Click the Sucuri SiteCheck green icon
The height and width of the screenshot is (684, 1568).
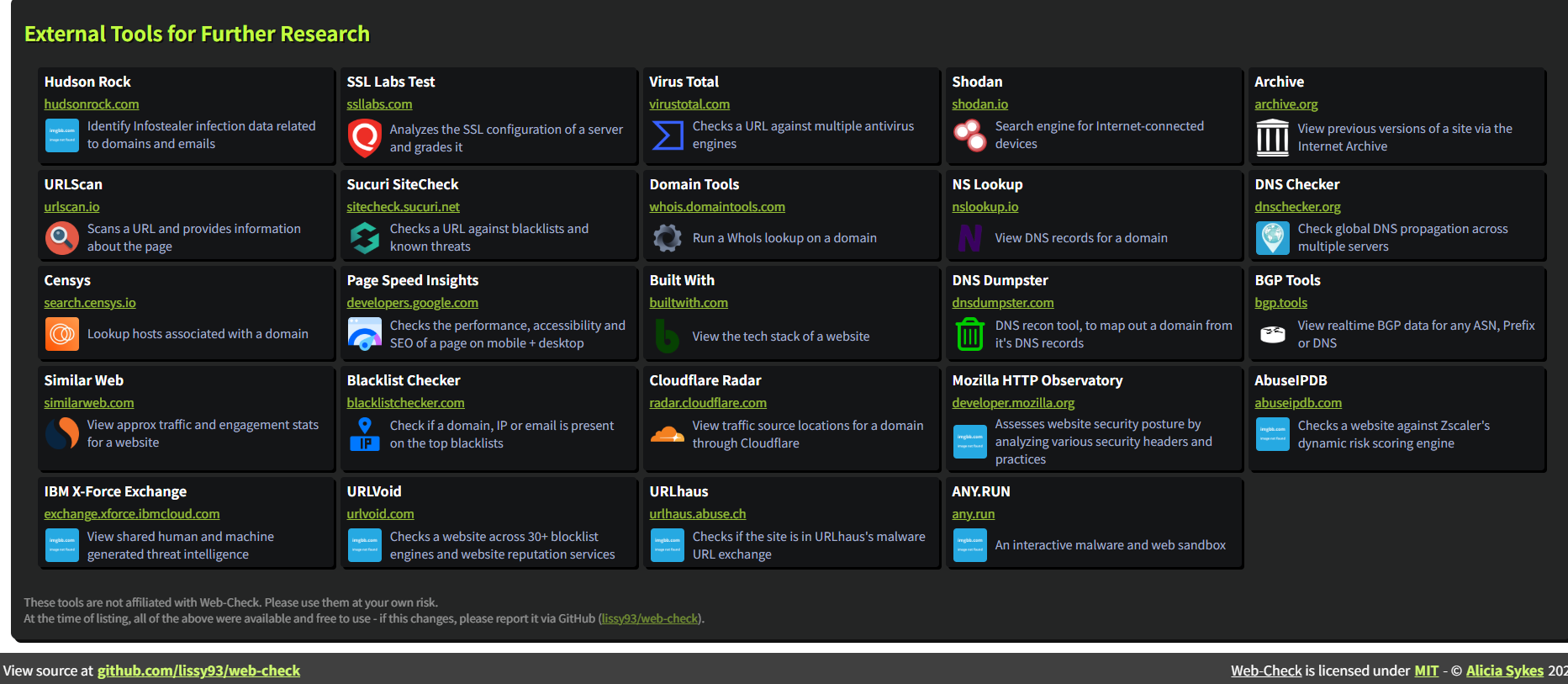click(x=365, y=238)
